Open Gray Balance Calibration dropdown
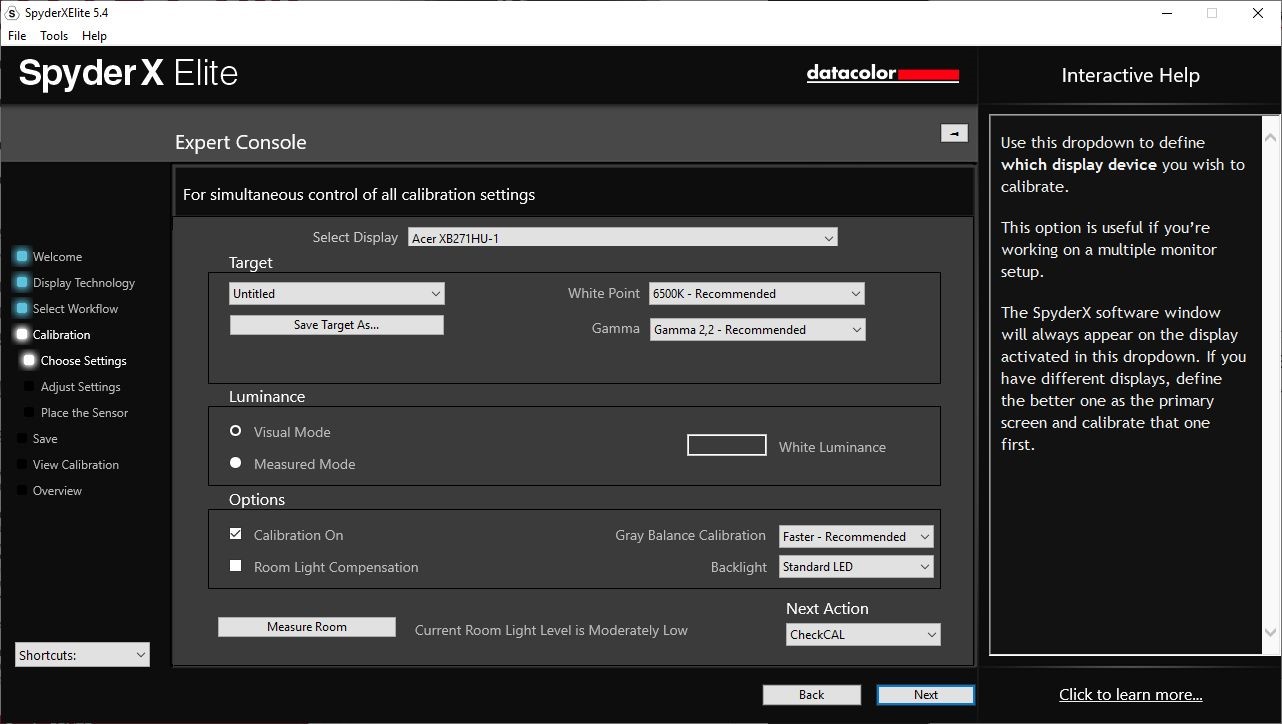The width and height of the screenshot is (1282, 724). coord(856,537)
